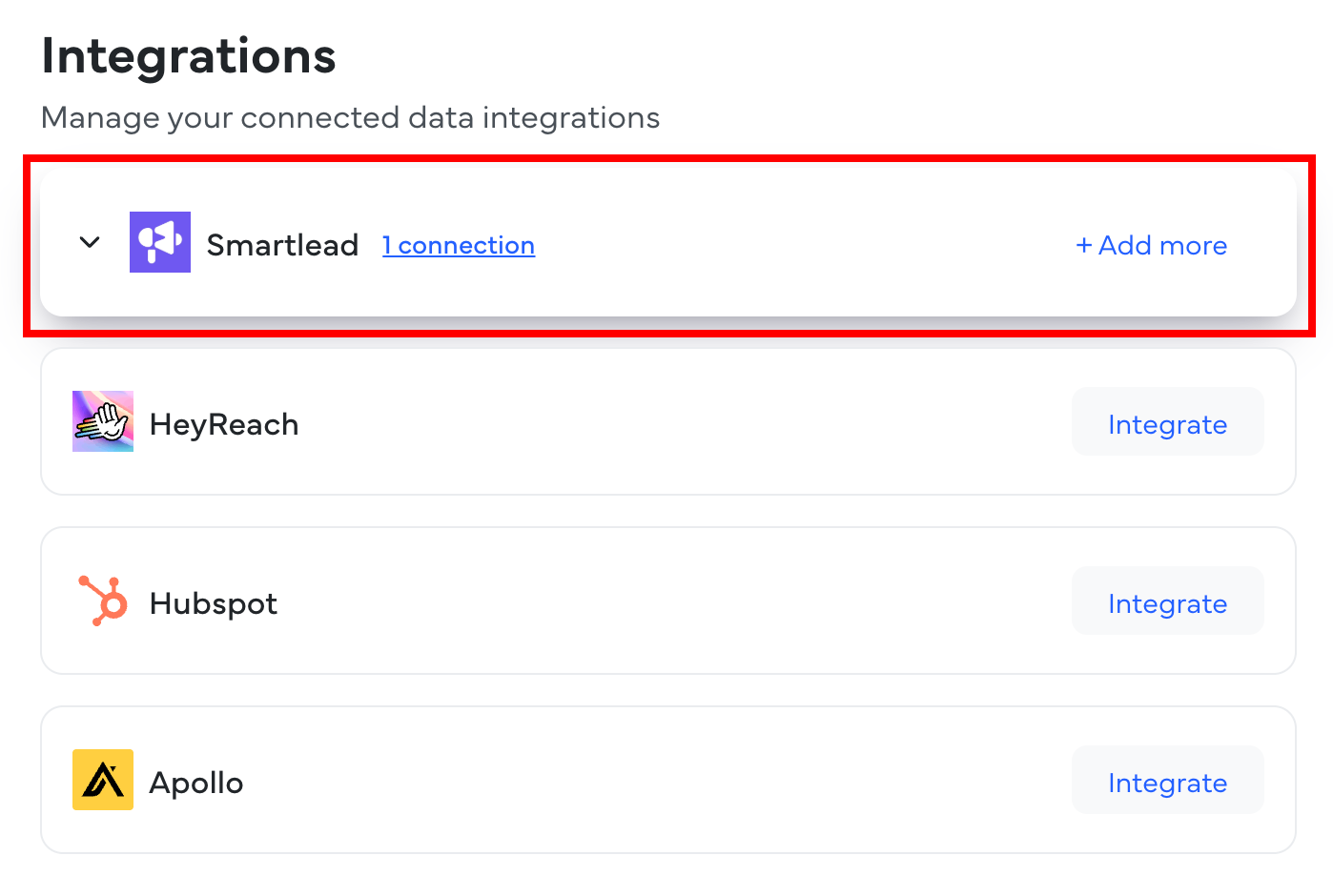Screen dimensions: 1333x896
Task: Collapse the Smartlead row using its chevron
Action: pyautogui.click(x=90, y=242)
